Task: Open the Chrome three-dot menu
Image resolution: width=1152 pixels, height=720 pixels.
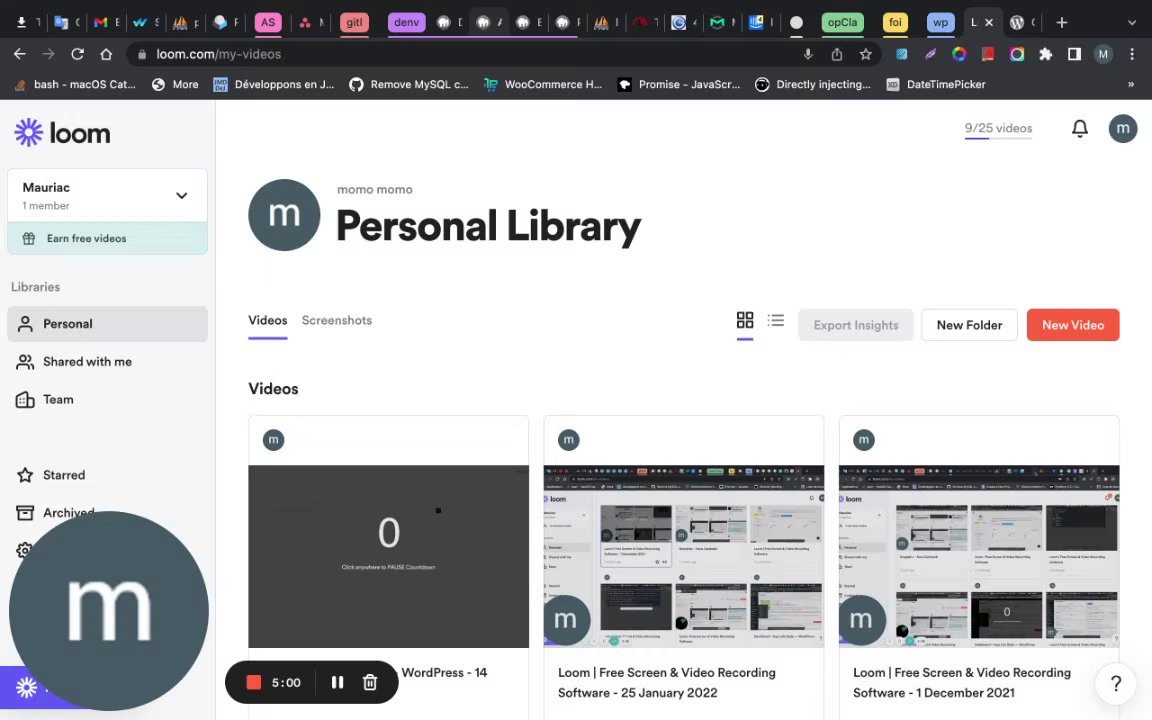Action: [1132, 54]
